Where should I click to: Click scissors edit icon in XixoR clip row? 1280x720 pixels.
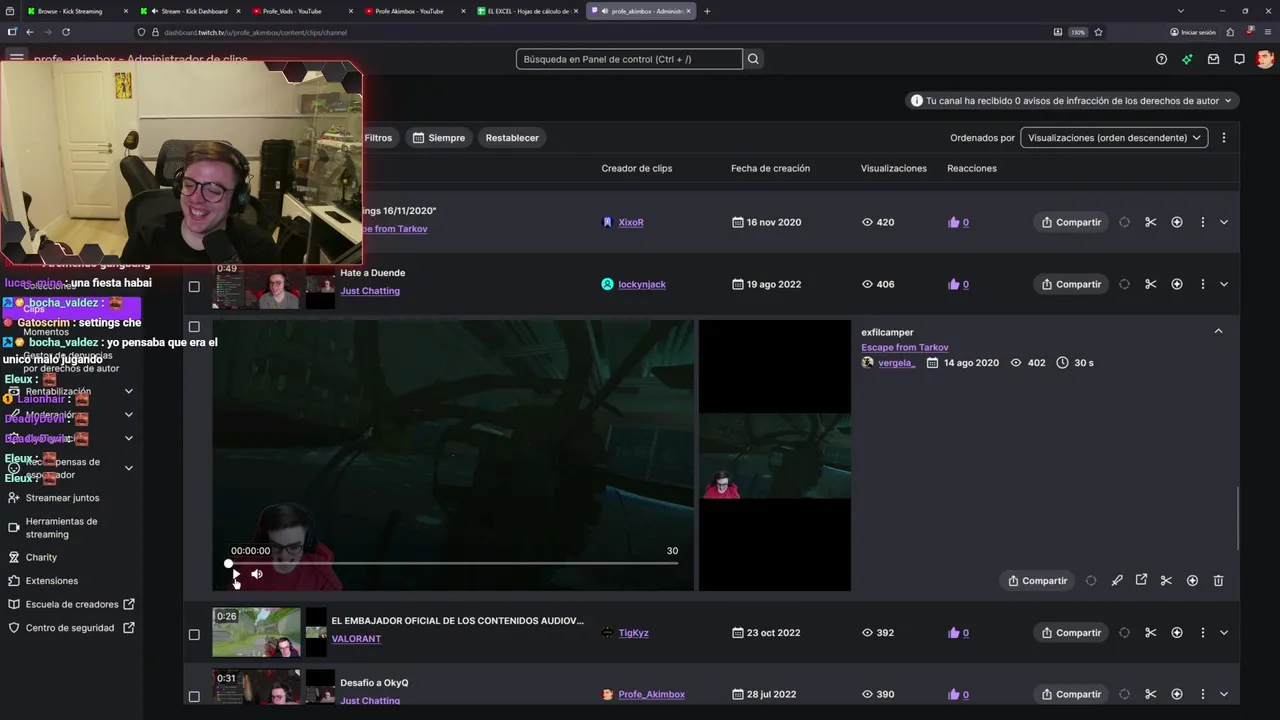point(1151,222)
